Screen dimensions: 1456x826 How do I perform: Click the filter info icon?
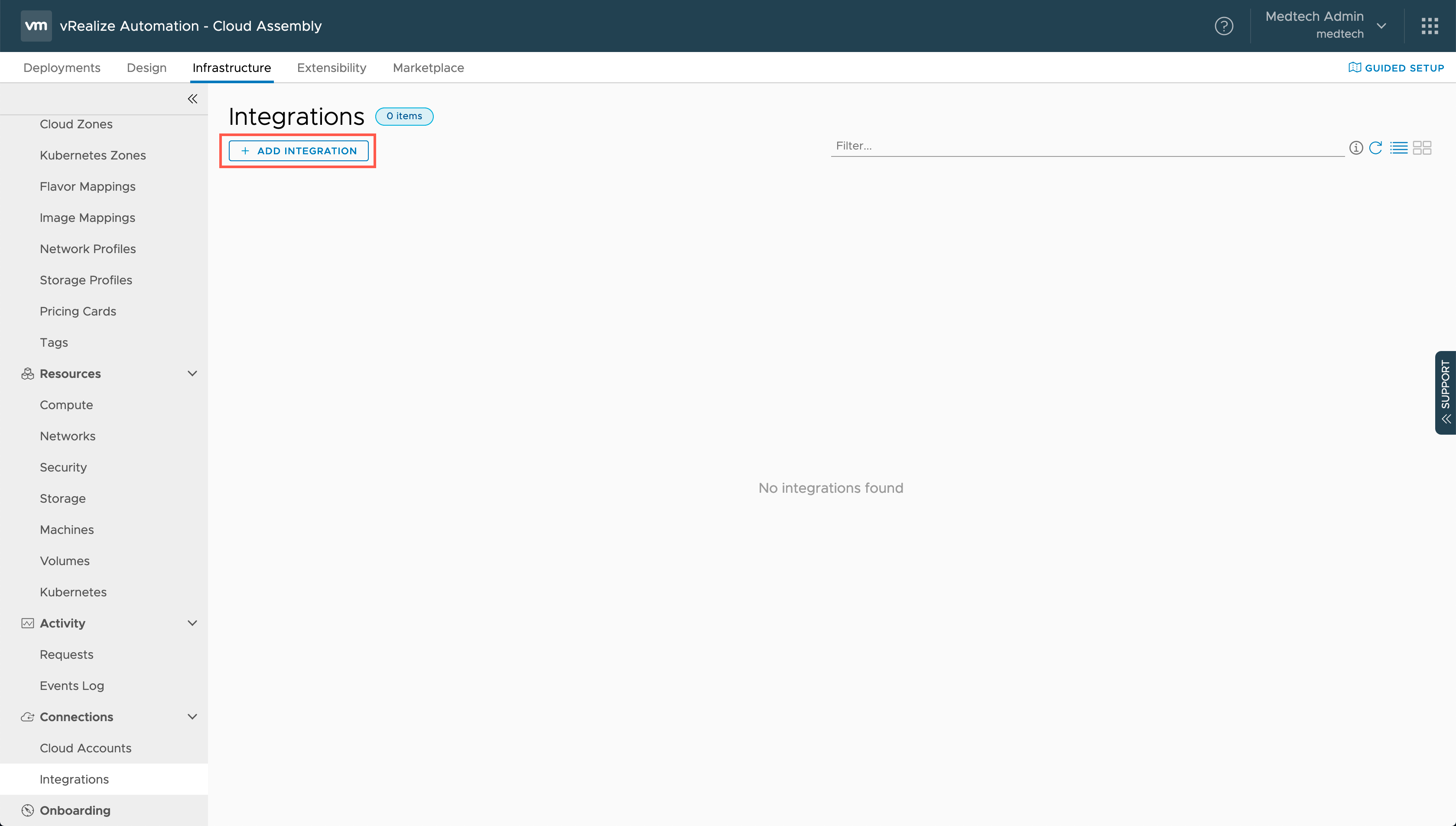click(x=1355, y=148)
